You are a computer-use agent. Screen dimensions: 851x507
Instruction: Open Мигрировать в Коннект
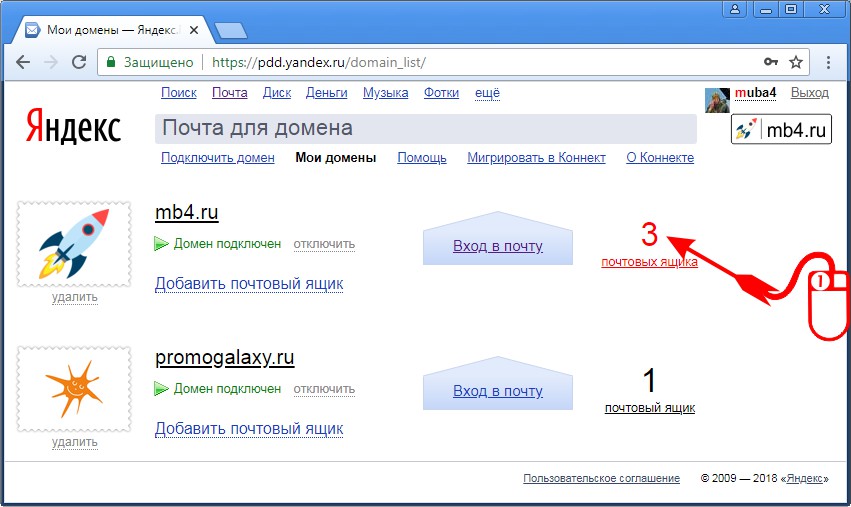[536, 157]
